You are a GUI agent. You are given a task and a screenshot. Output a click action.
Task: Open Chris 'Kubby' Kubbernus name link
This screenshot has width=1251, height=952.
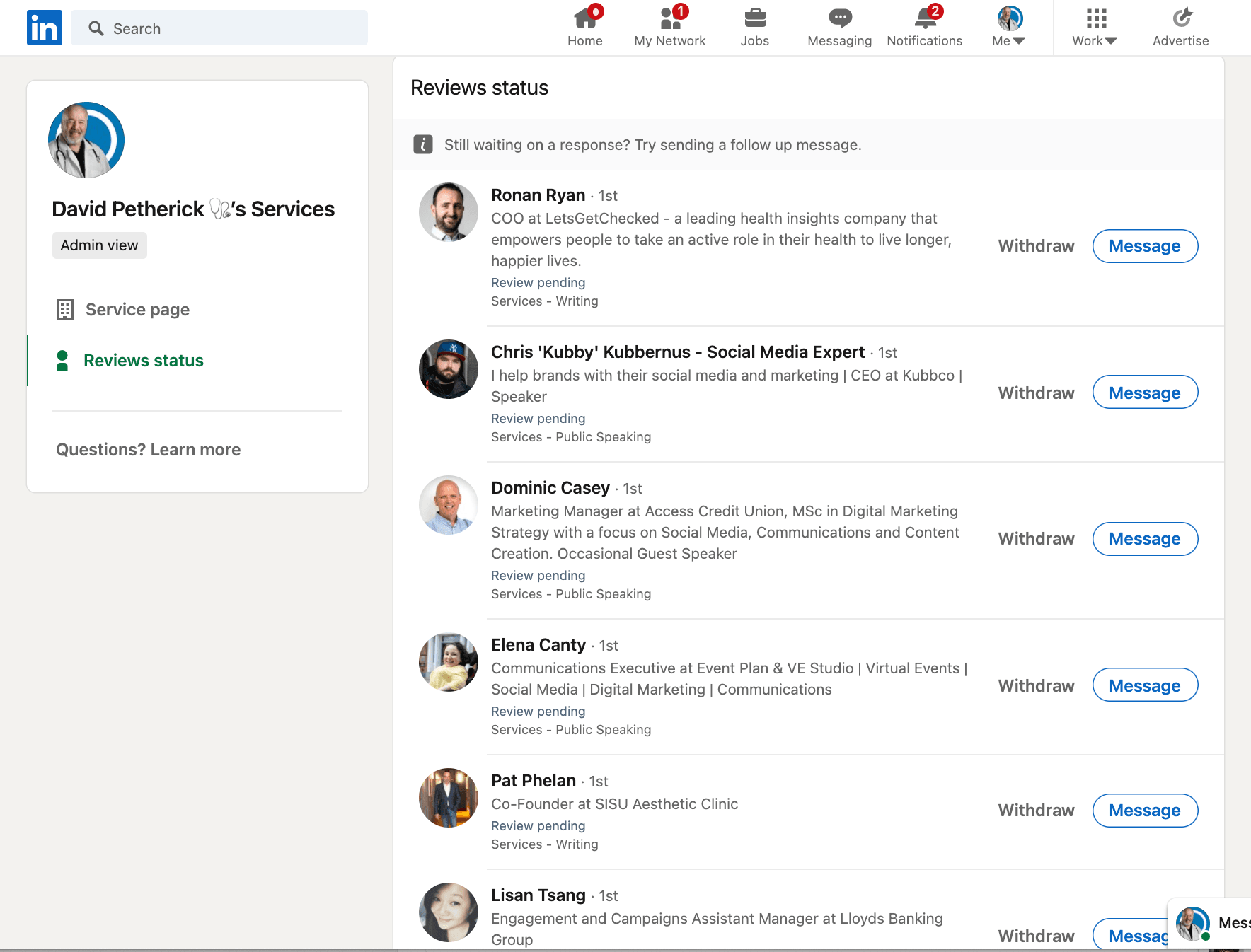[678, 352]
